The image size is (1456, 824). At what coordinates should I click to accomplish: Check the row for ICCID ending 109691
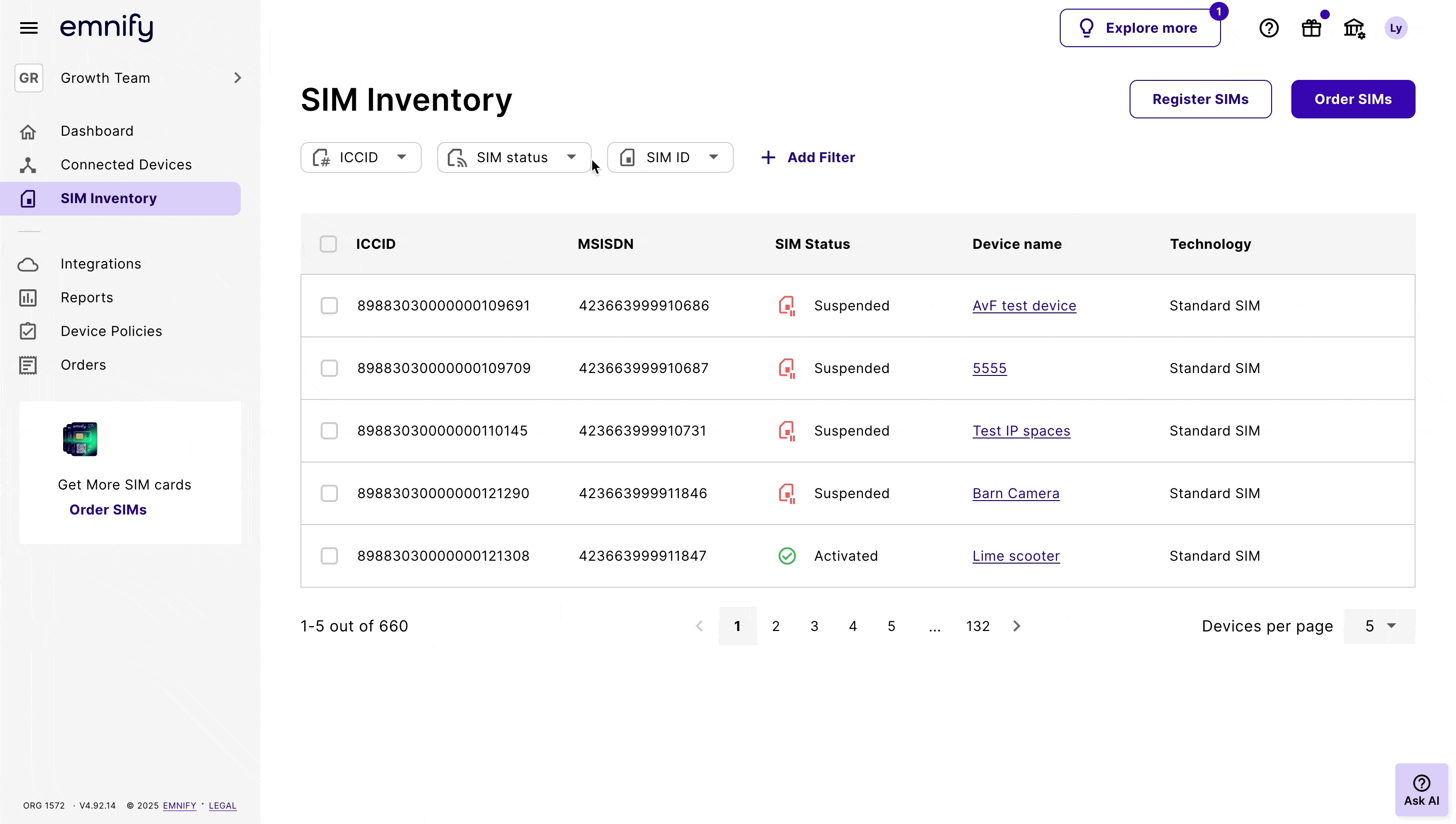[x=329, y=306]
